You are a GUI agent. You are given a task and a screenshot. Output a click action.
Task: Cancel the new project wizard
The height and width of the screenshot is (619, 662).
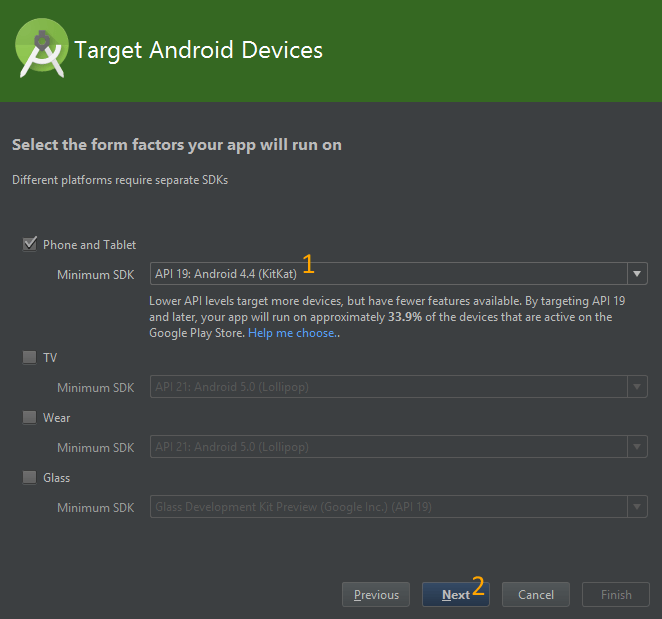click(x=535, y=594)
